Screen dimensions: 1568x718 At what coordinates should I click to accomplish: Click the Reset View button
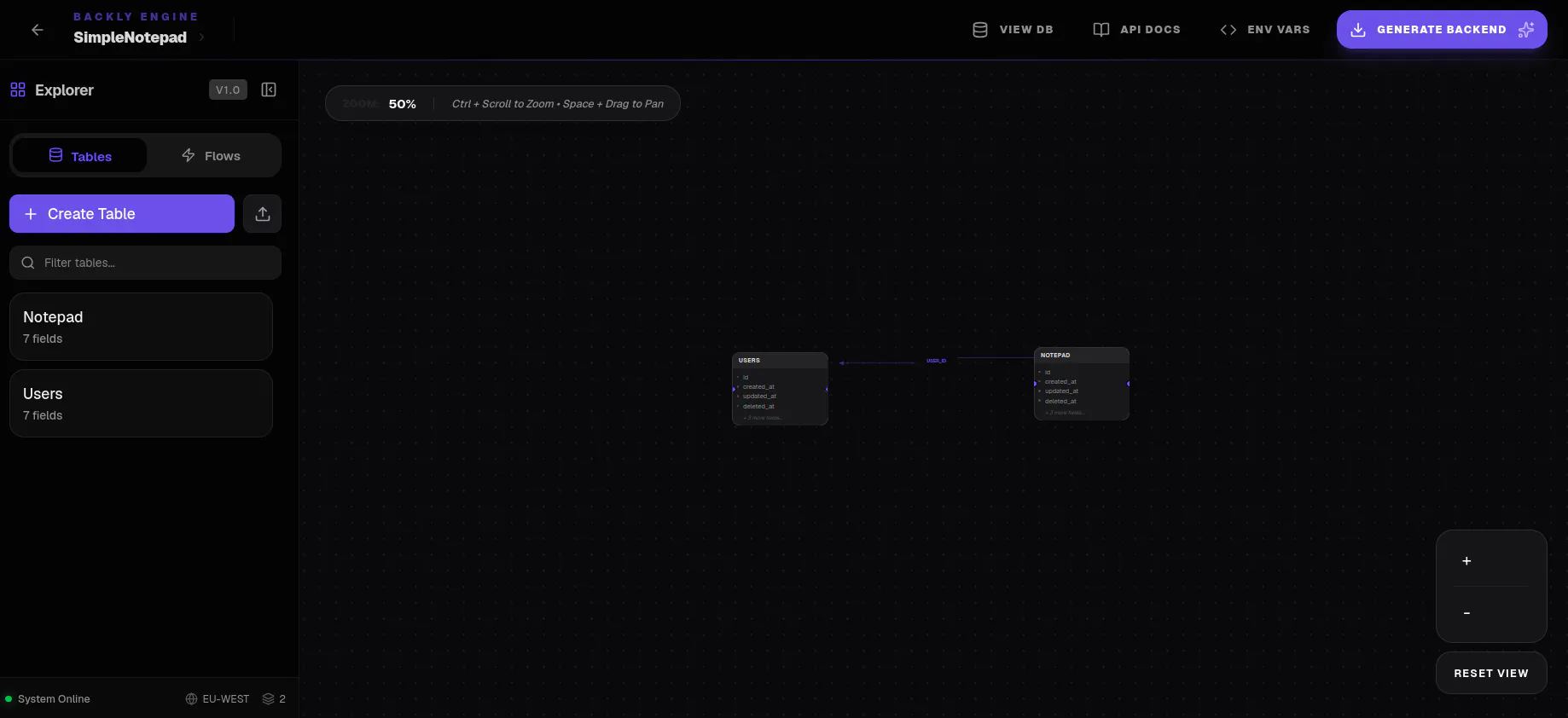[x=1491, y=673]
